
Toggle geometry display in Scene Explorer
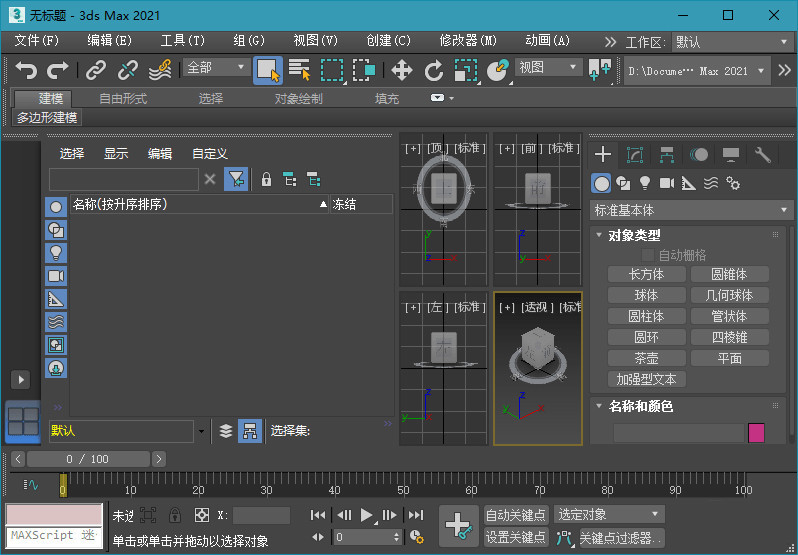[55, 207]
